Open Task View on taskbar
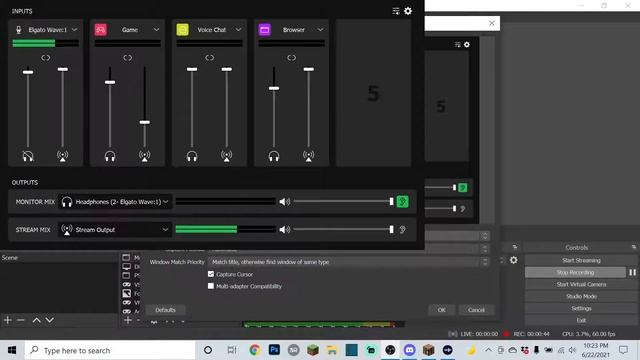 coord(231,350)
